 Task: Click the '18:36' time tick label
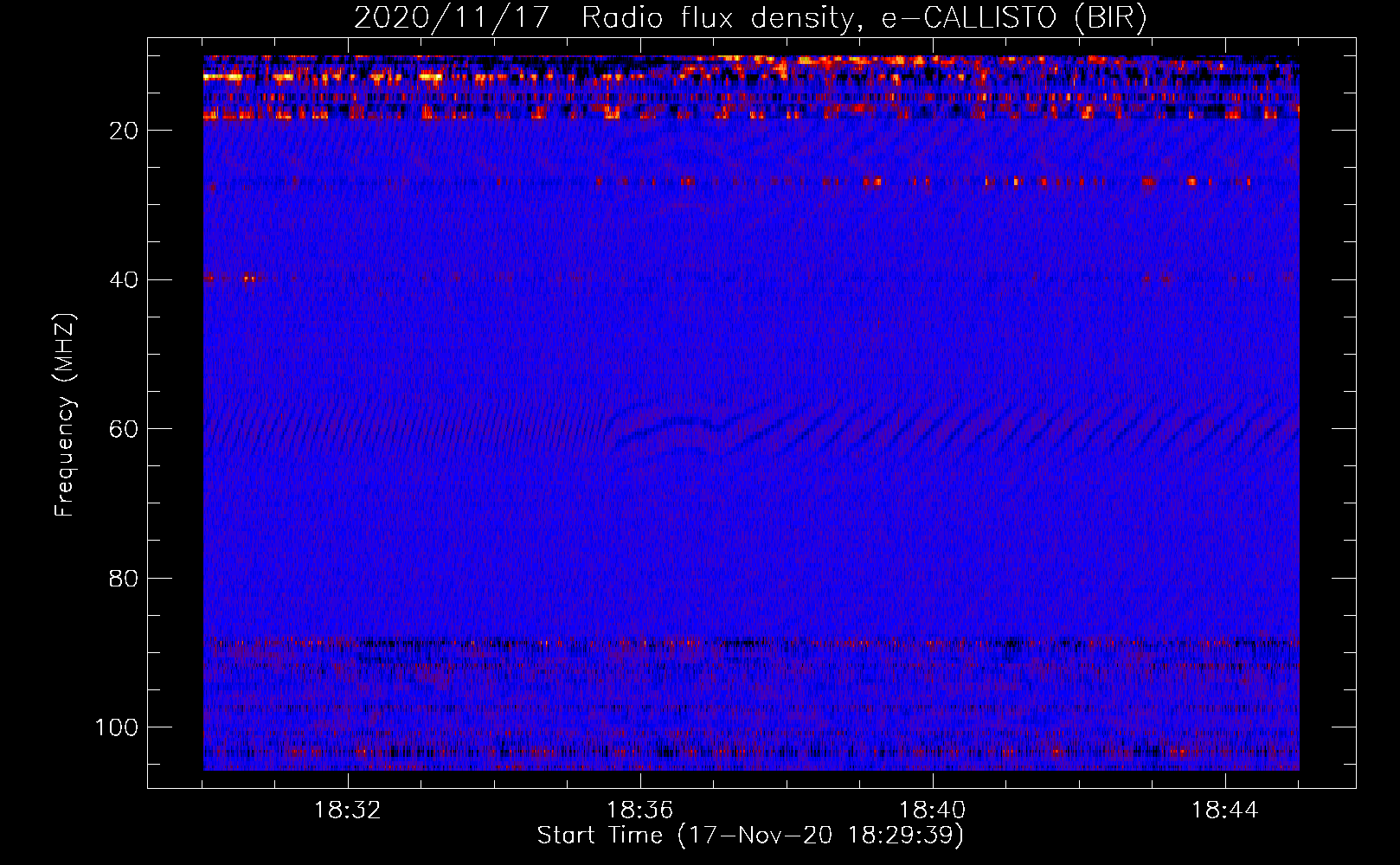[x=640, y=811]
